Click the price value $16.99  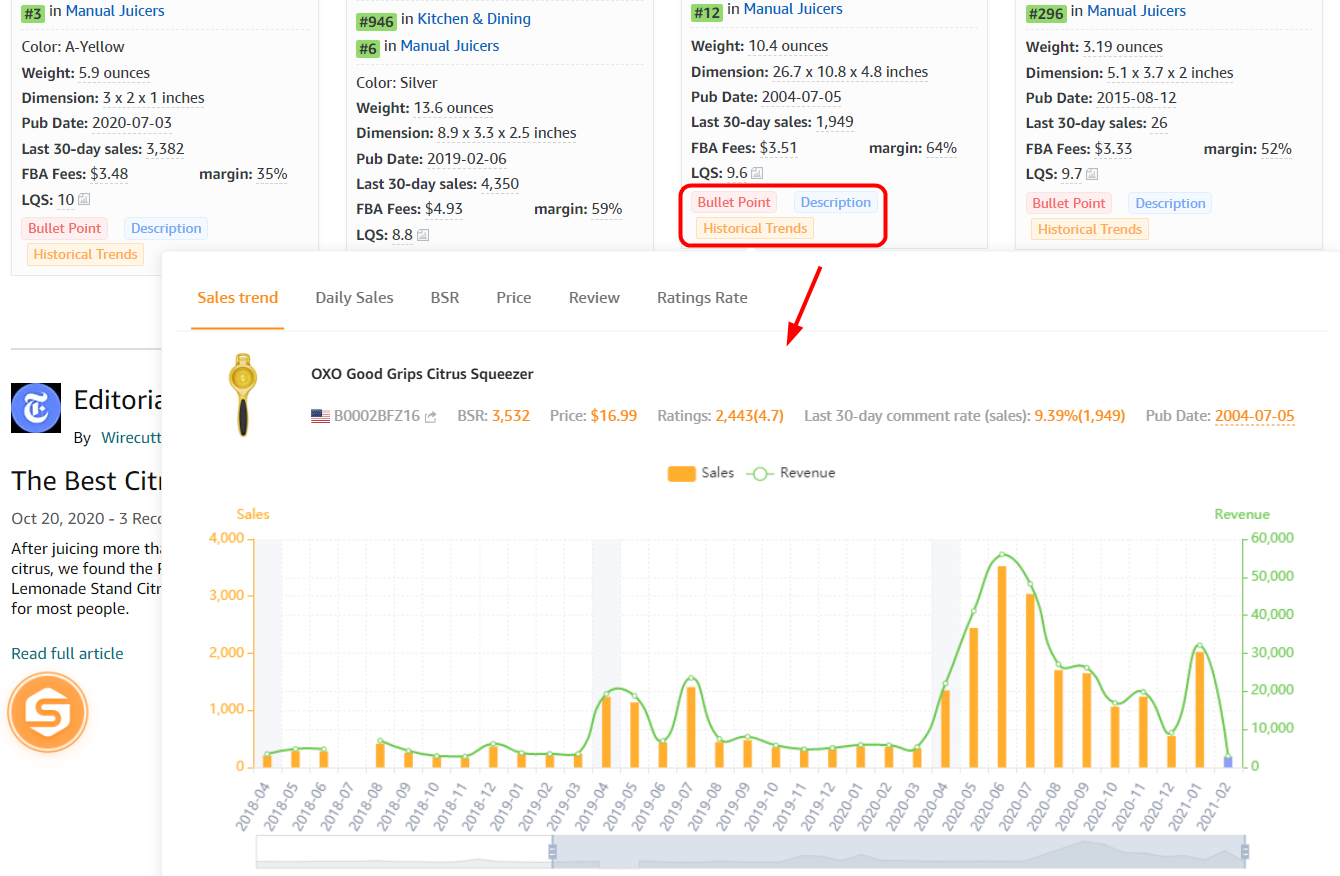[613, 416]
